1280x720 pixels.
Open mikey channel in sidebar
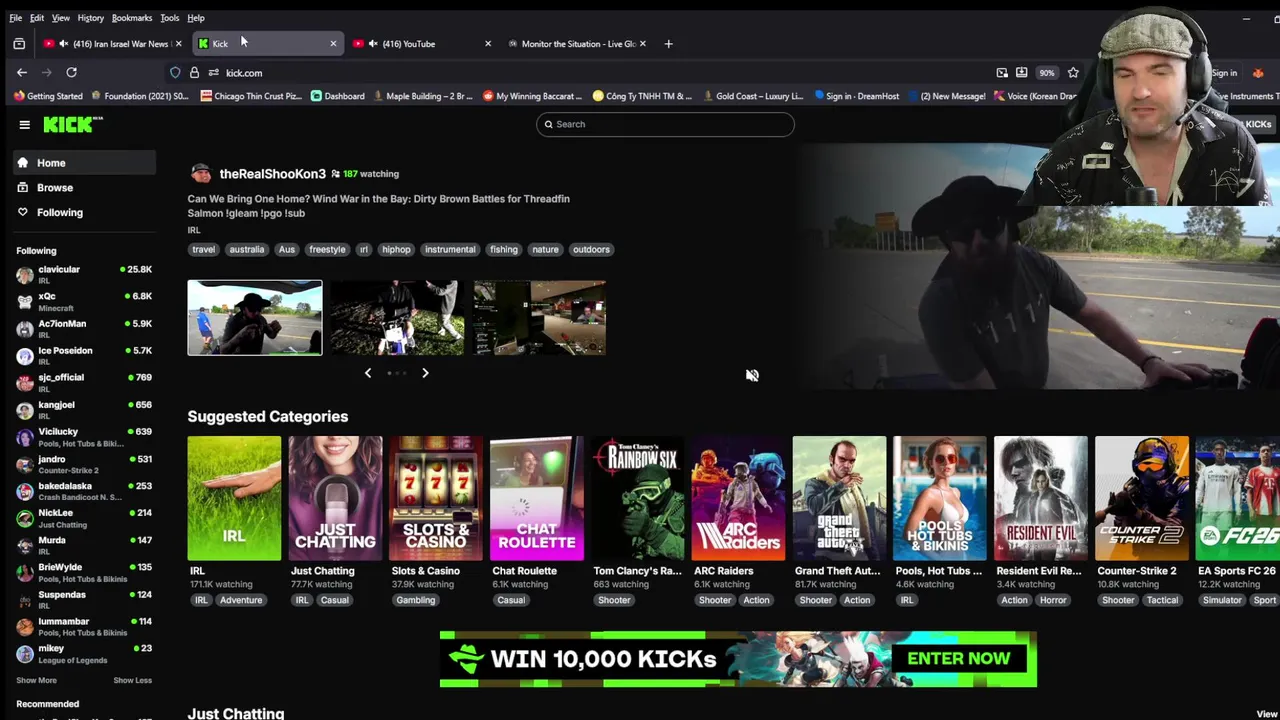click(x=84, y=653)
